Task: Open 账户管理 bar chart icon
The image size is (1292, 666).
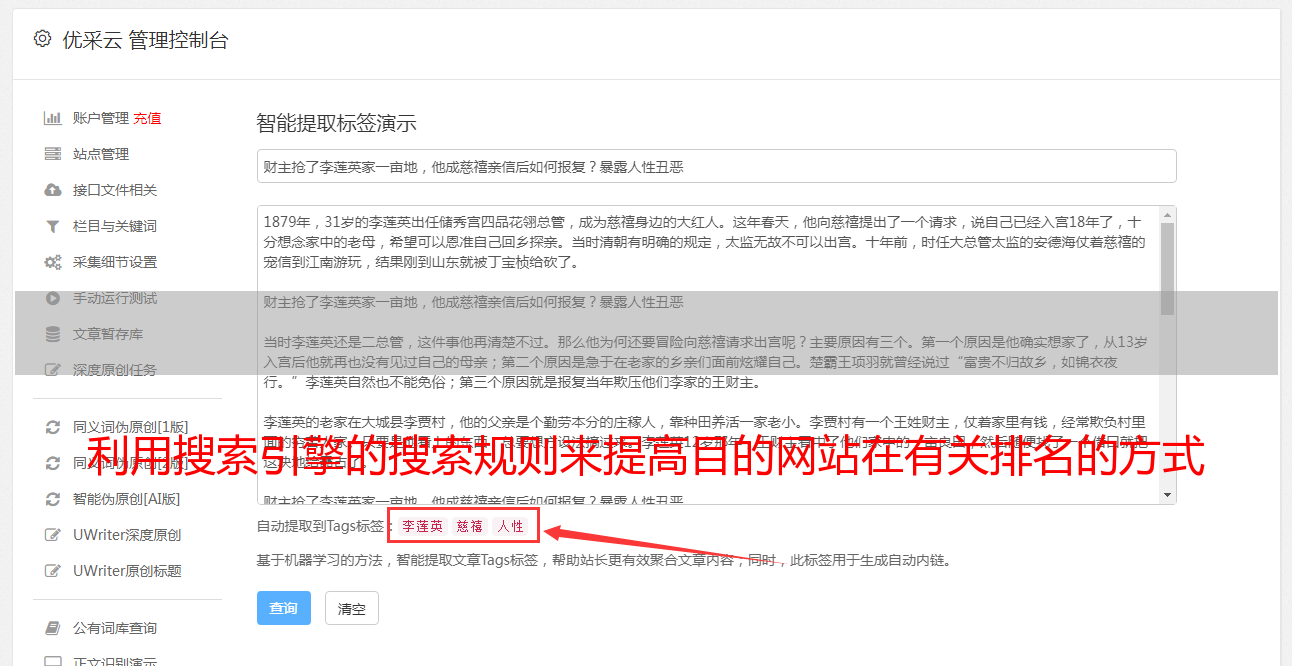Action: click(x=53, y=118)
